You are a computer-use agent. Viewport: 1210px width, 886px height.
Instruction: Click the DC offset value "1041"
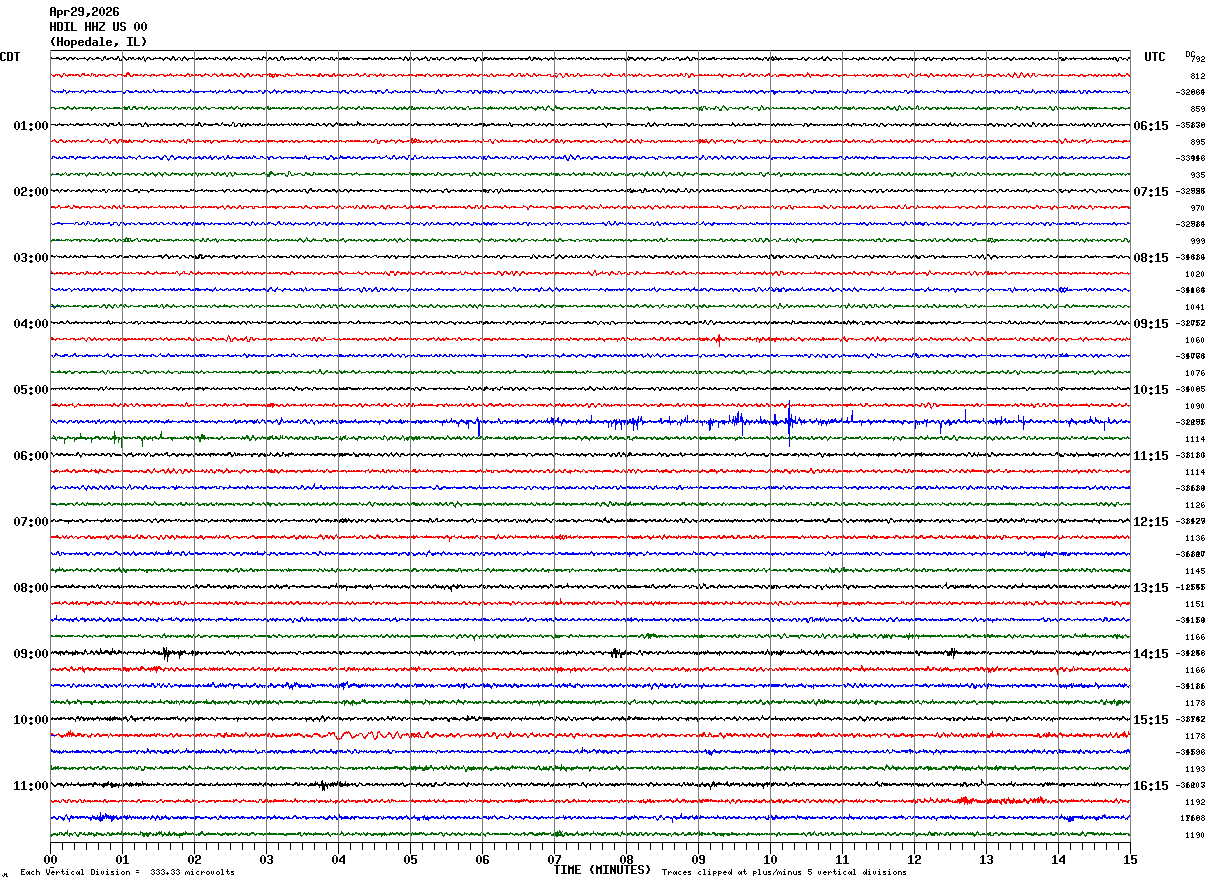(1195, 307)
